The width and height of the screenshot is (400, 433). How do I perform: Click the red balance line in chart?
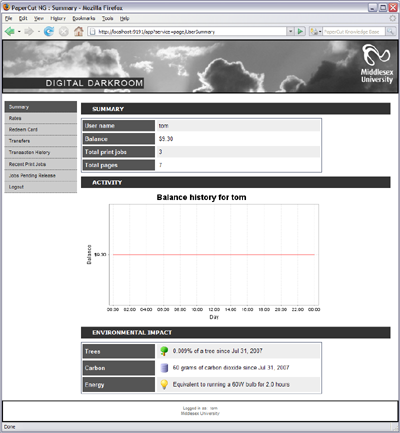click(x=213, y=255)
